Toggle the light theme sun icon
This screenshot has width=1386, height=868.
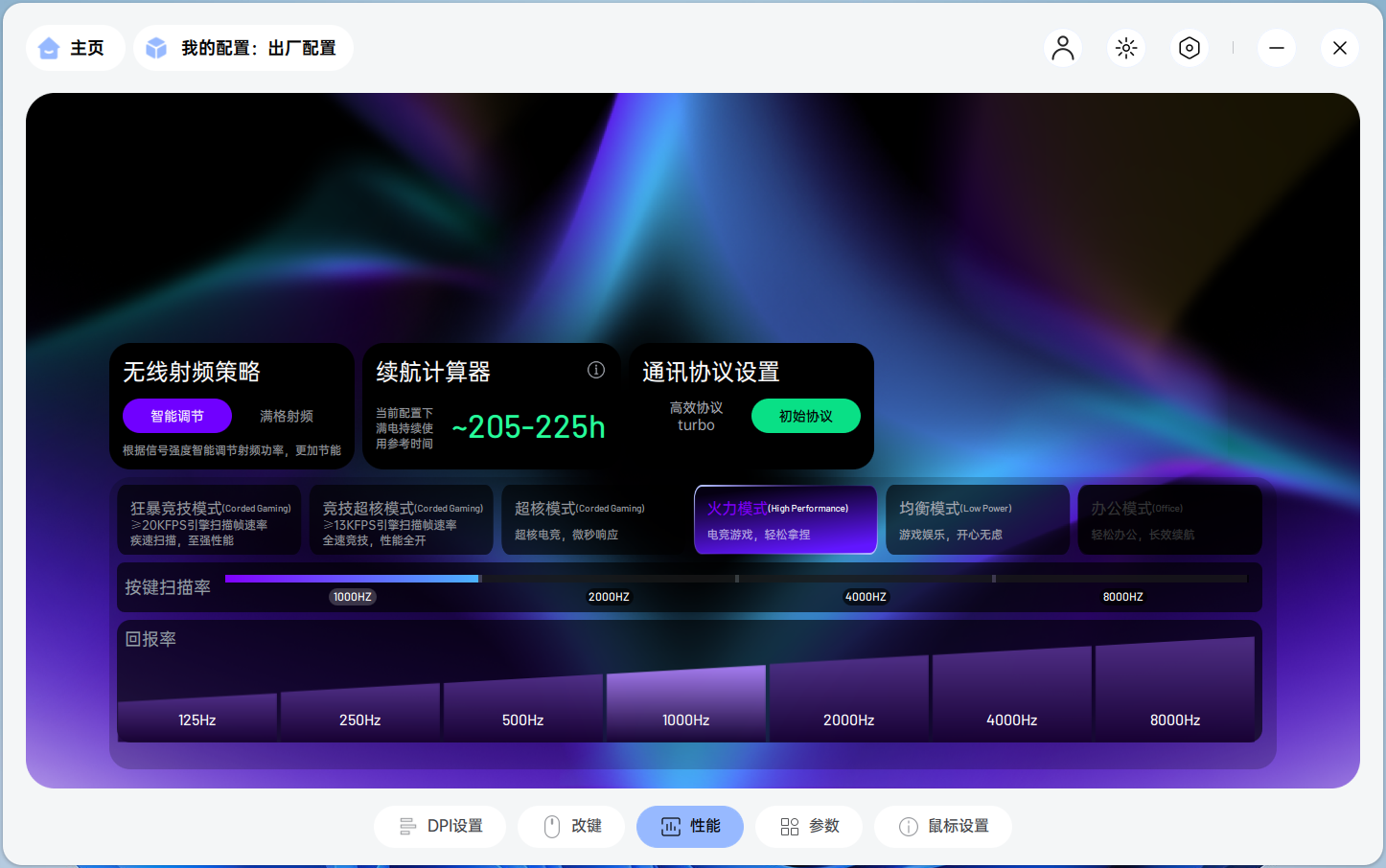1126,48
